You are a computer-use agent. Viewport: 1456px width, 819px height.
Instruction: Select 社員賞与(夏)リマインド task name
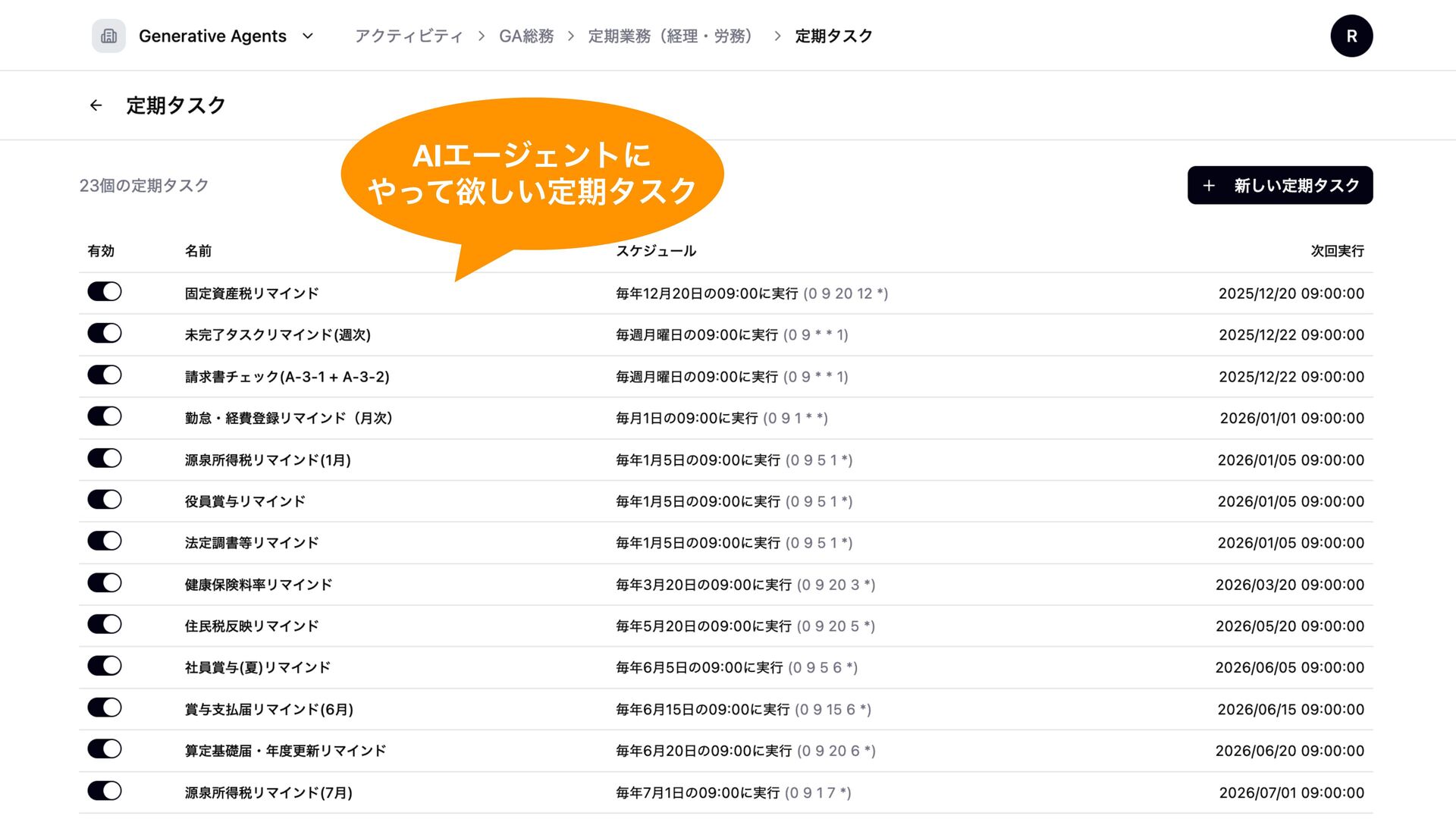(x=258, y=668)
